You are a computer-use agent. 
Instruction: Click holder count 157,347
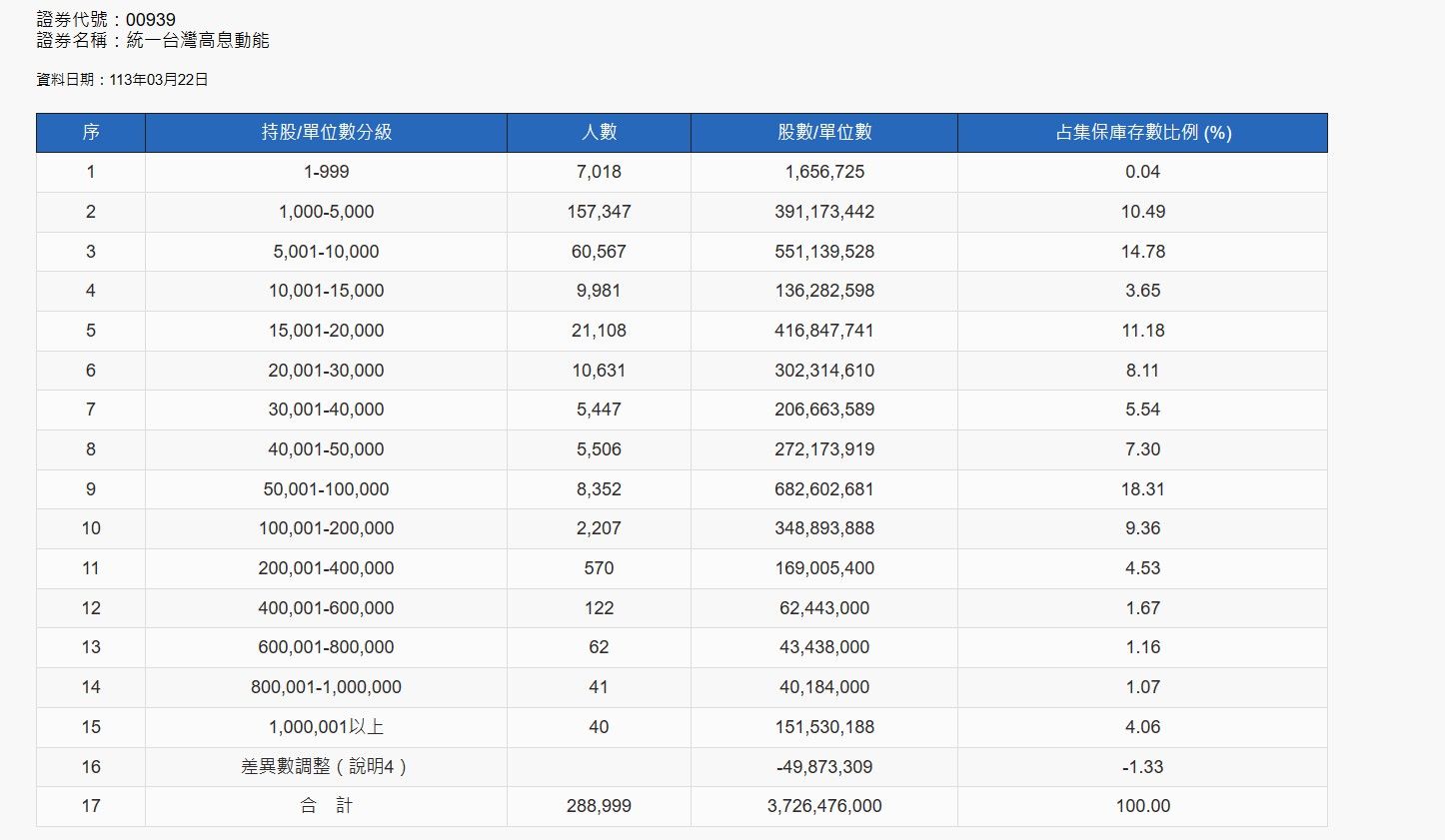point(599,212)
